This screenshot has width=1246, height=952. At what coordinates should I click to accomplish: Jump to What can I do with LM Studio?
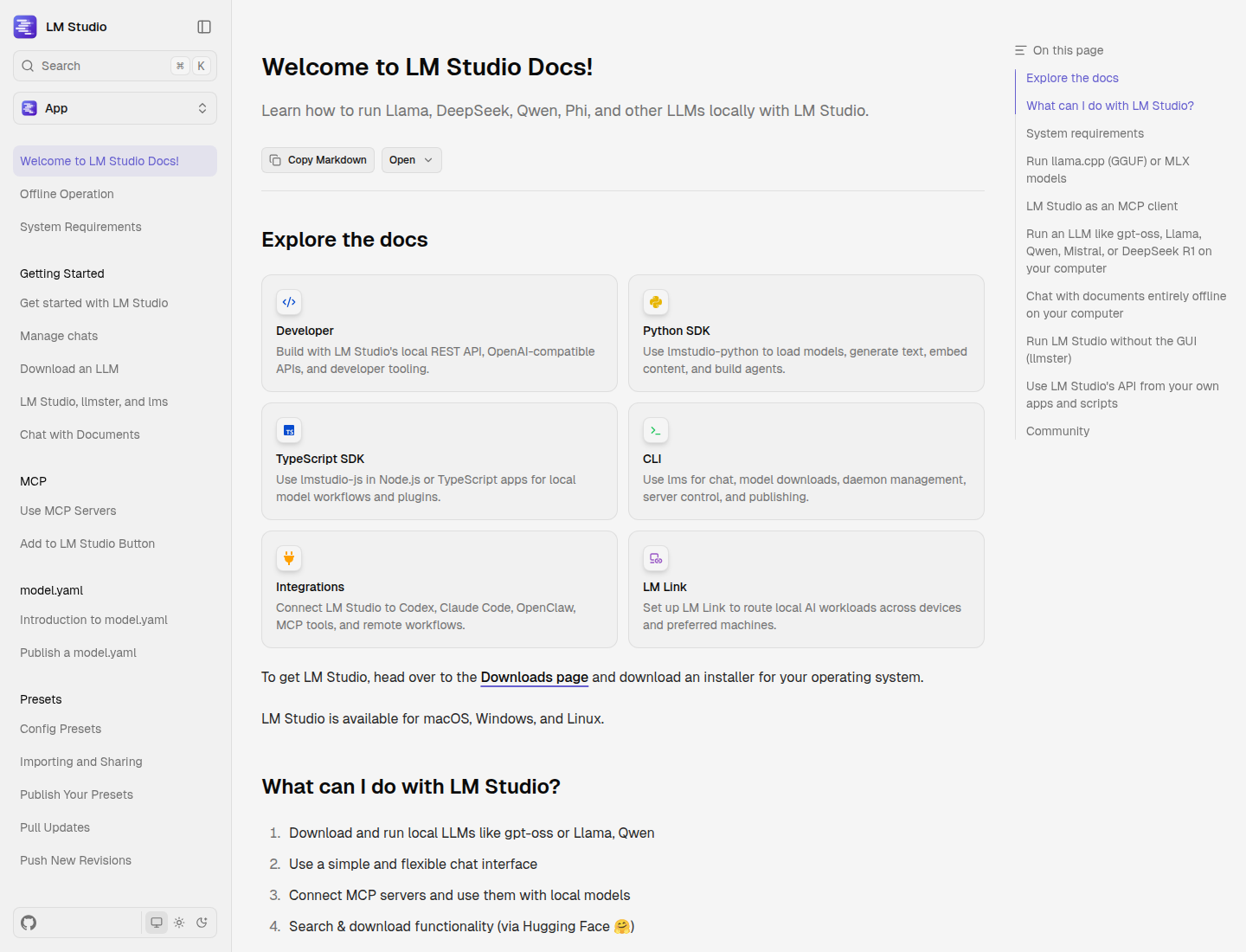click(1110, 106)
